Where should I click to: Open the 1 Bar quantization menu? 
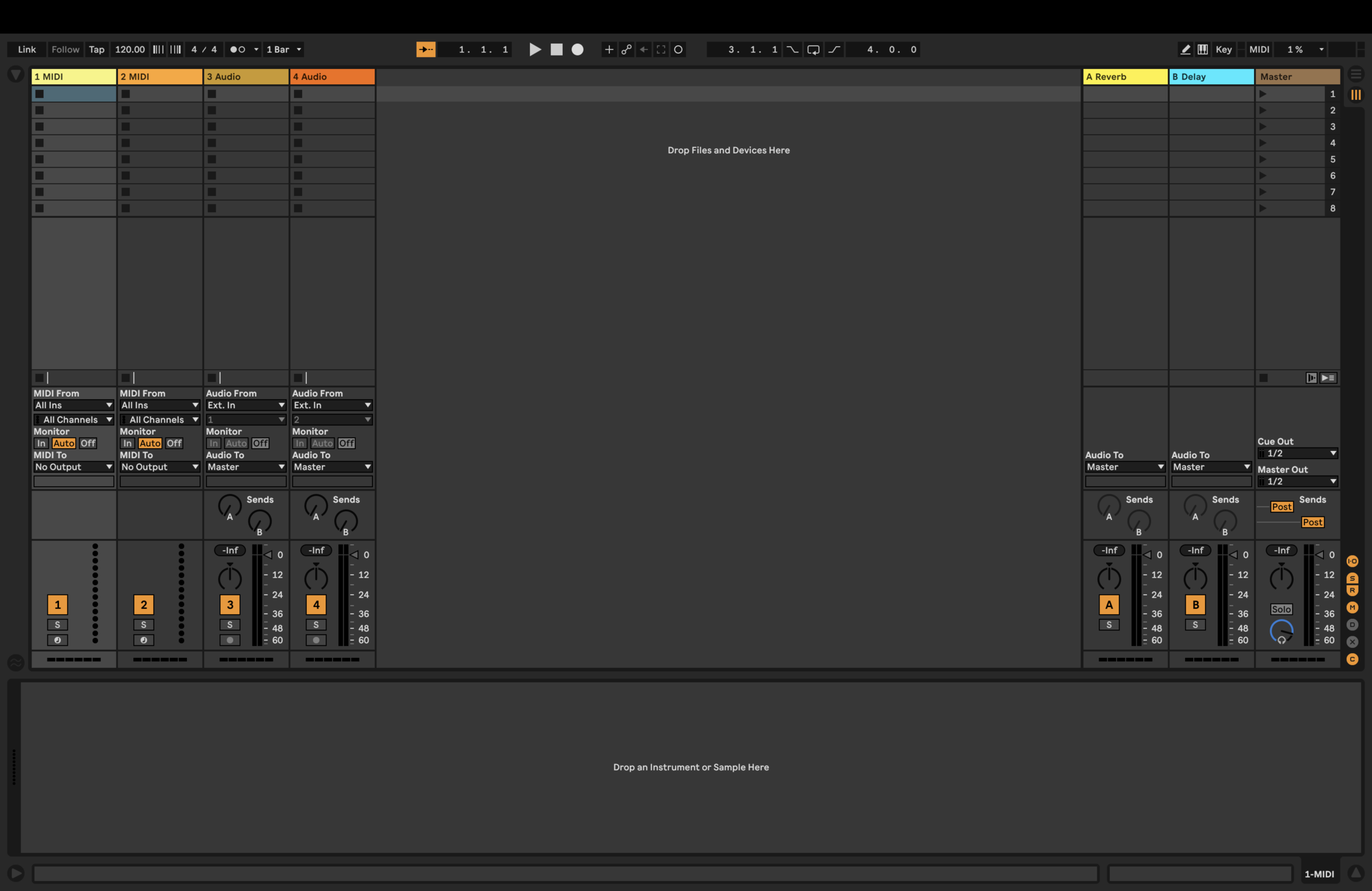(284, 50)
